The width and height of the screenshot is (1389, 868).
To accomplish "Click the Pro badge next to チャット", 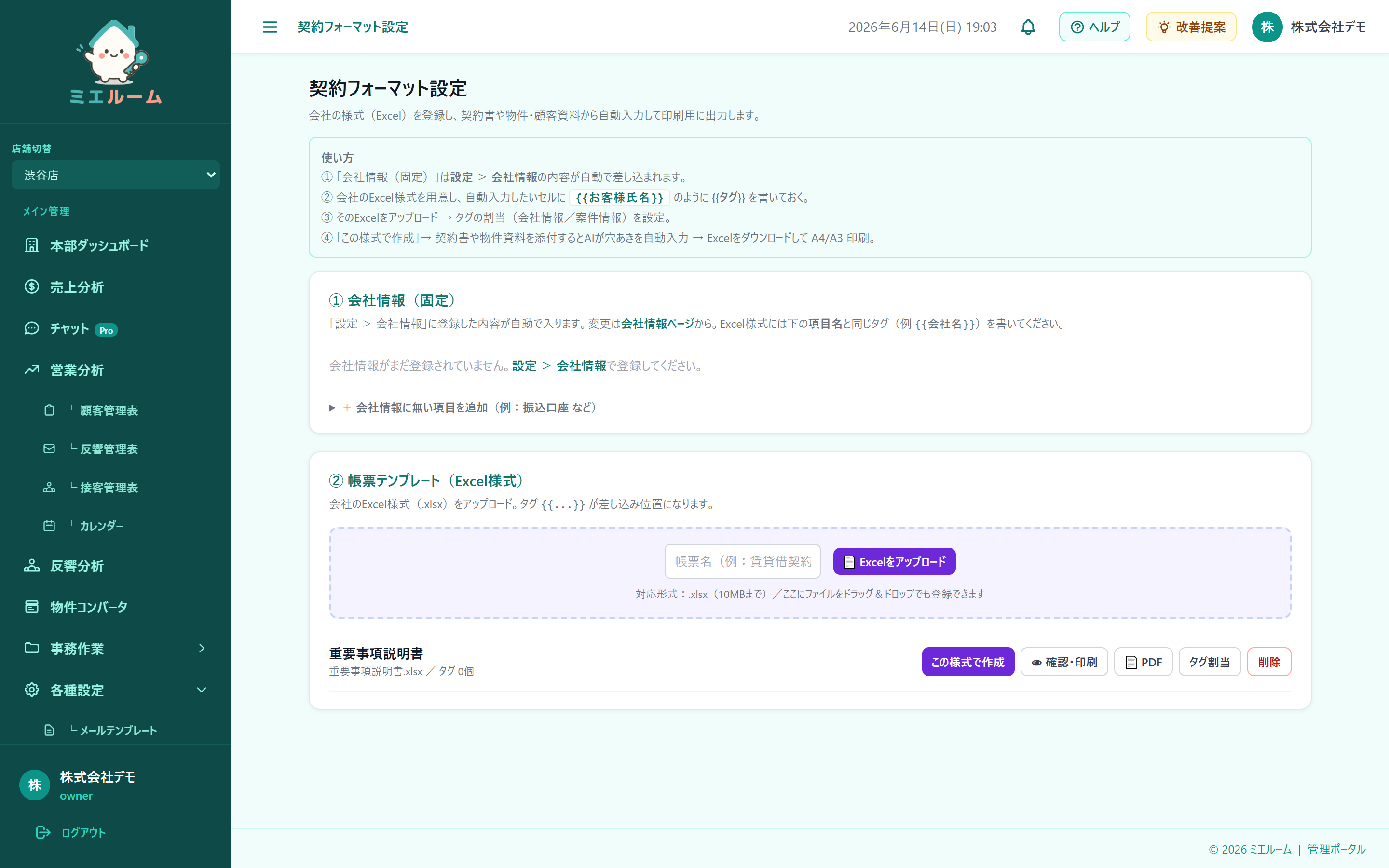I will coord(106,330).
